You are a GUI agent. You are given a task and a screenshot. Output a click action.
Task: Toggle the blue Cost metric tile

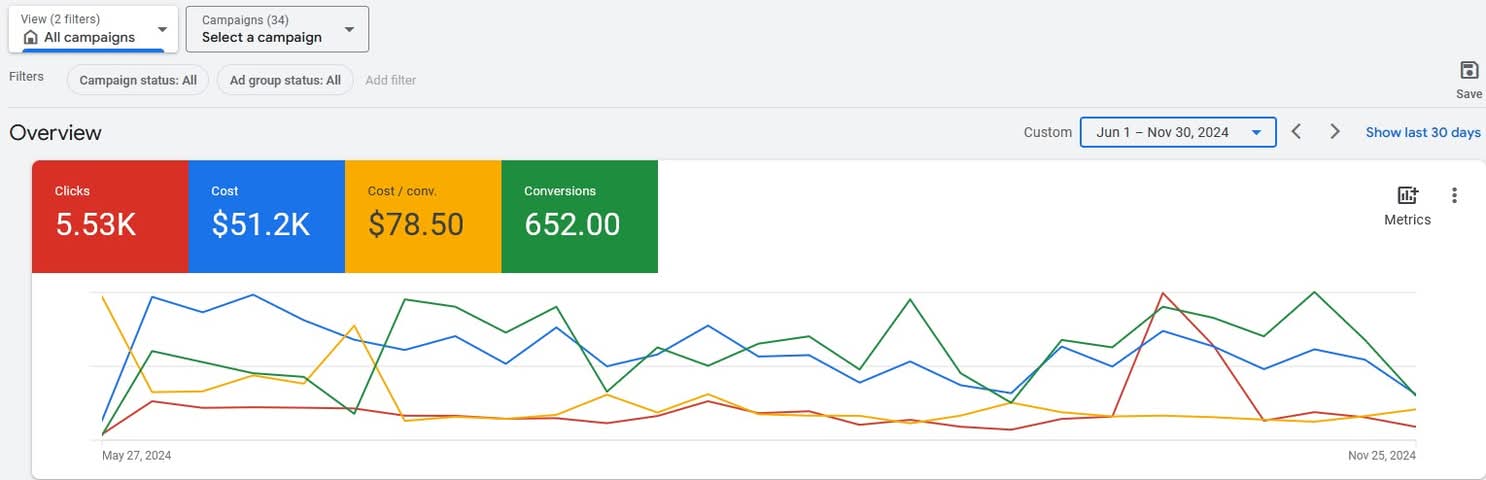click(x=266, y=216)
